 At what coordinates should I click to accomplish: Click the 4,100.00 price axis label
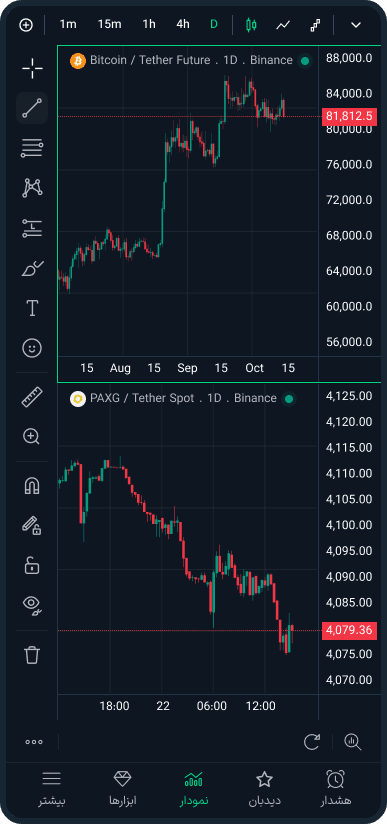[349, 525]
